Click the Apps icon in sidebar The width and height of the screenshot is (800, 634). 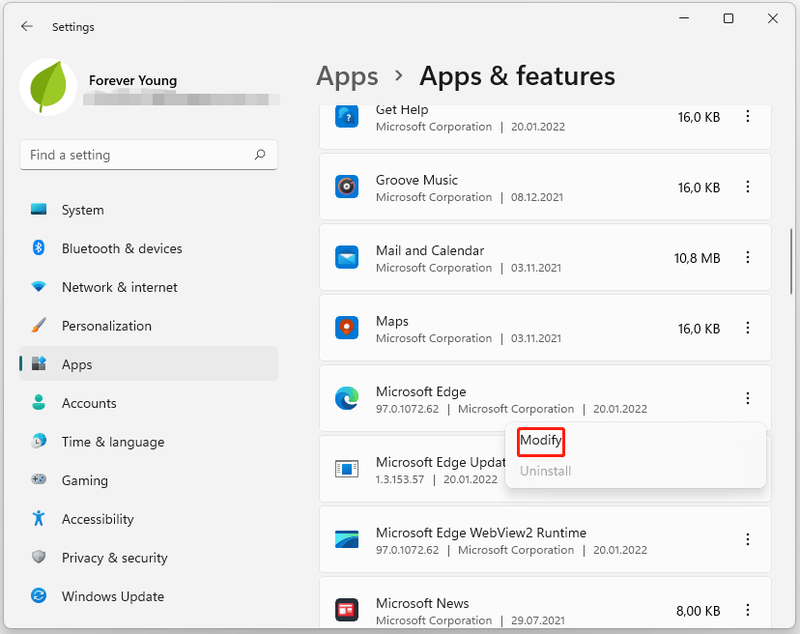tap(39, 364)
